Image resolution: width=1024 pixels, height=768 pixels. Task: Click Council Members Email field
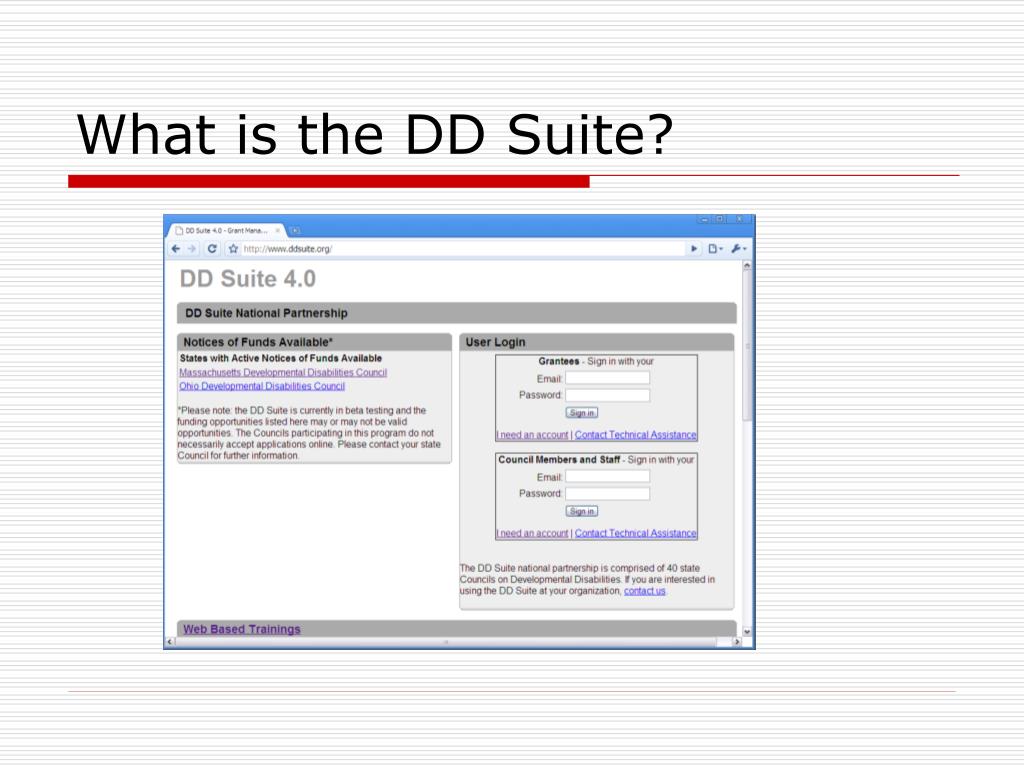click(607, 477)
